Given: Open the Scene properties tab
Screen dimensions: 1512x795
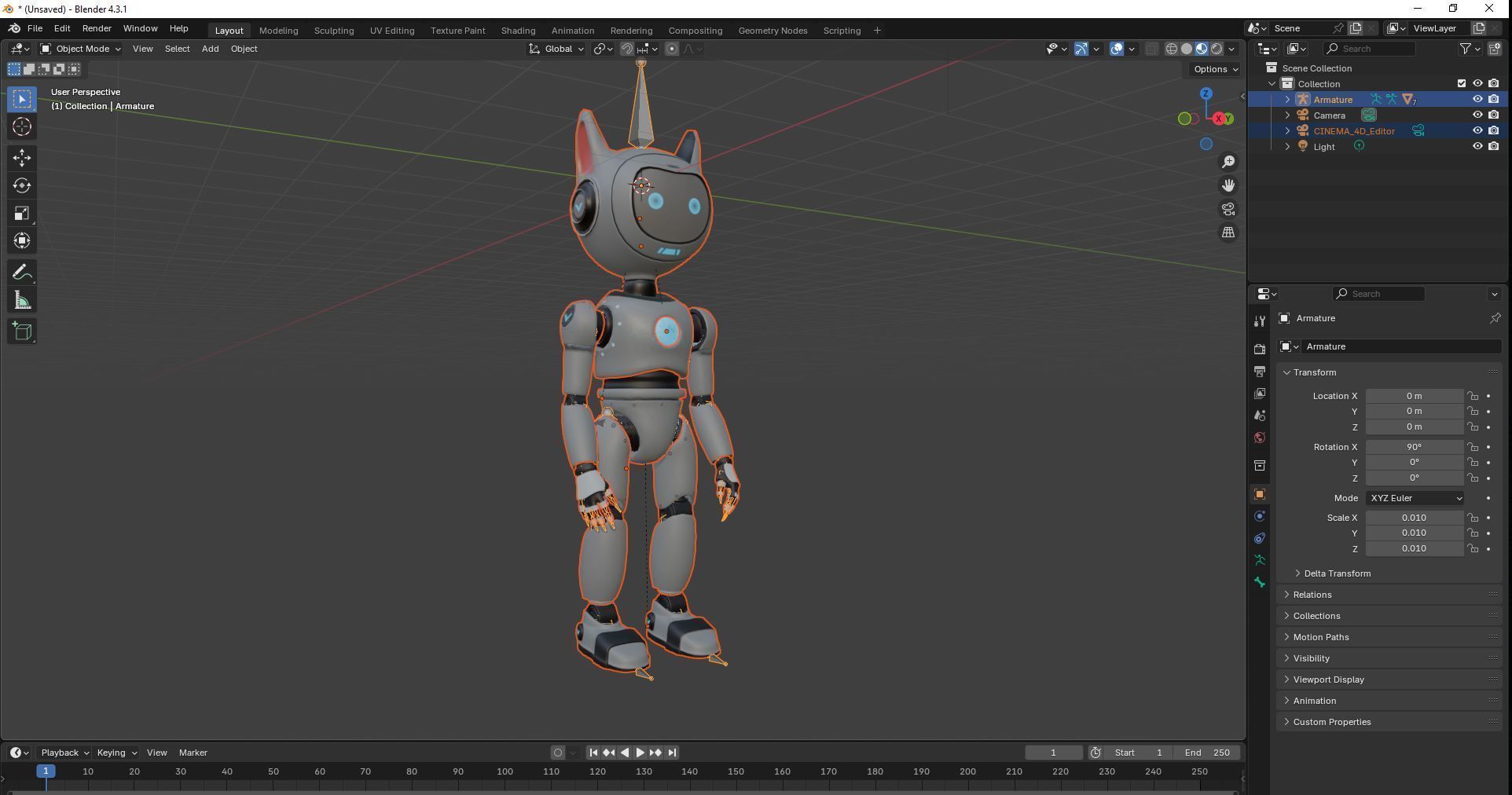Looking at the screenshot, I should pos(1260,416).
